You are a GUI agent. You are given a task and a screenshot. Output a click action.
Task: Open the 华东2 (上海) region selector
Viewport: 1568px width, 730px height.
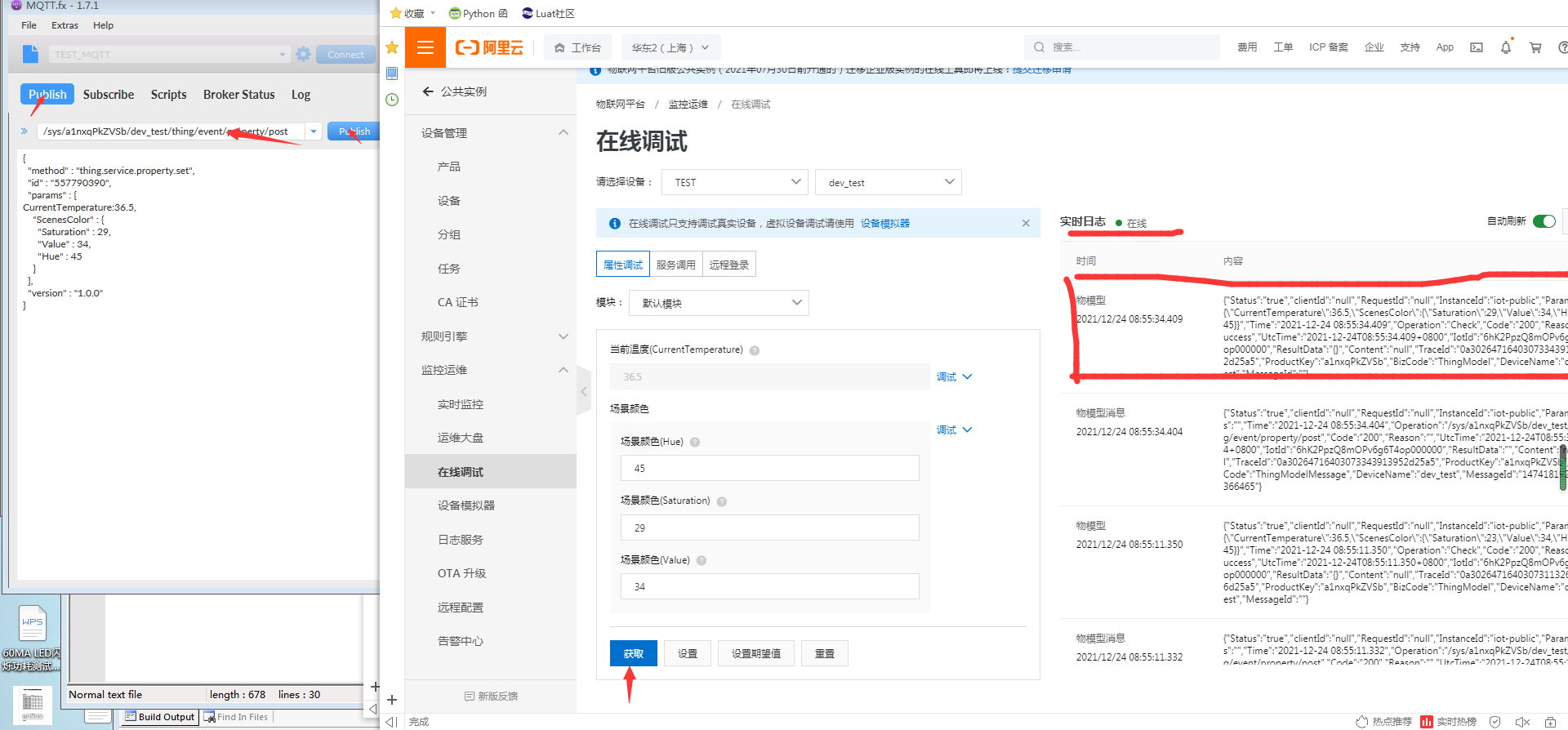670,47
